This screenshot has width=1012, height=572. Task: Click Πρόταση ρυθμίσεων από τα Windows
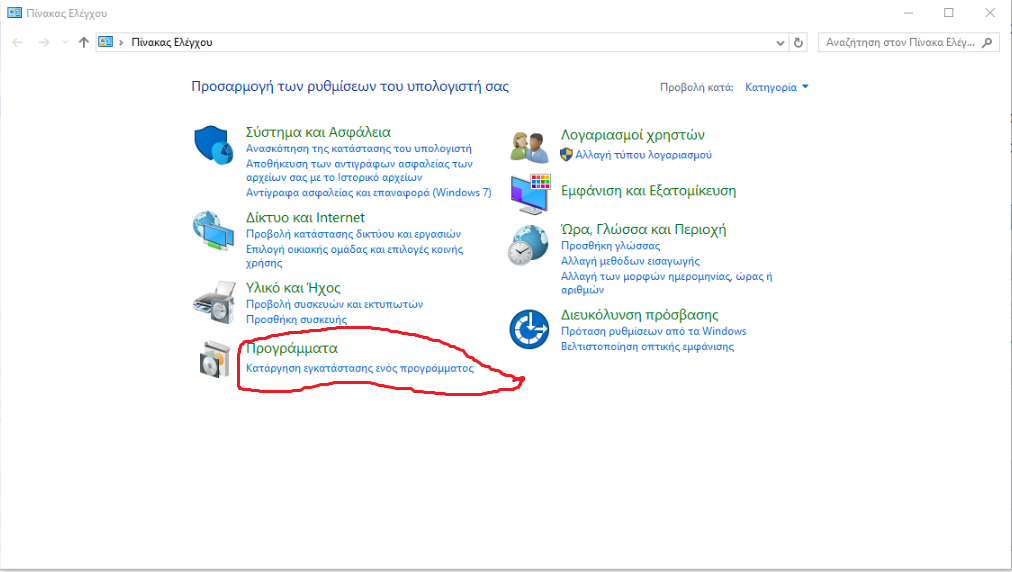(653, 331)
